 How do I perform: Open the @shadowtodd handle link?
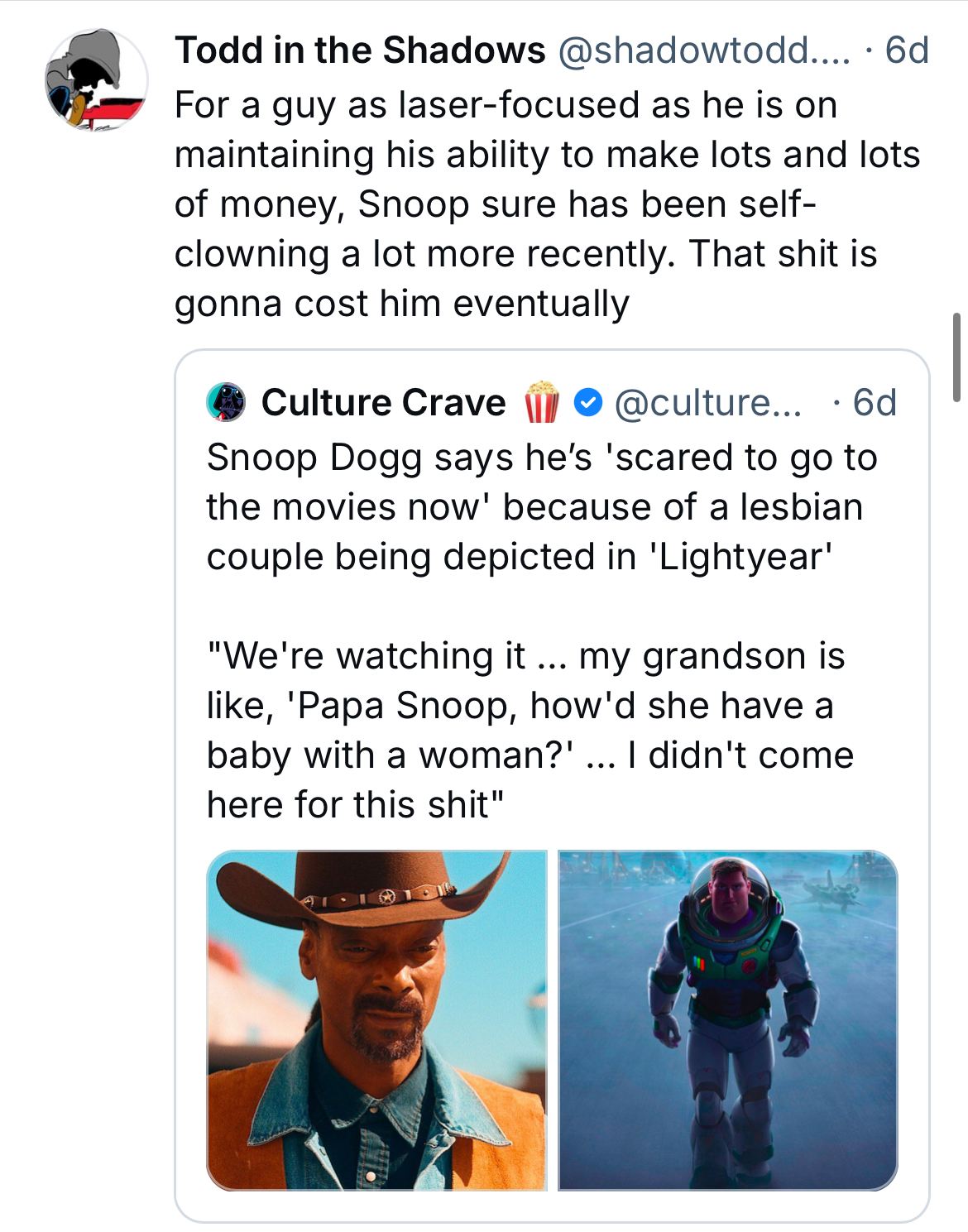[x=704, y=50]
